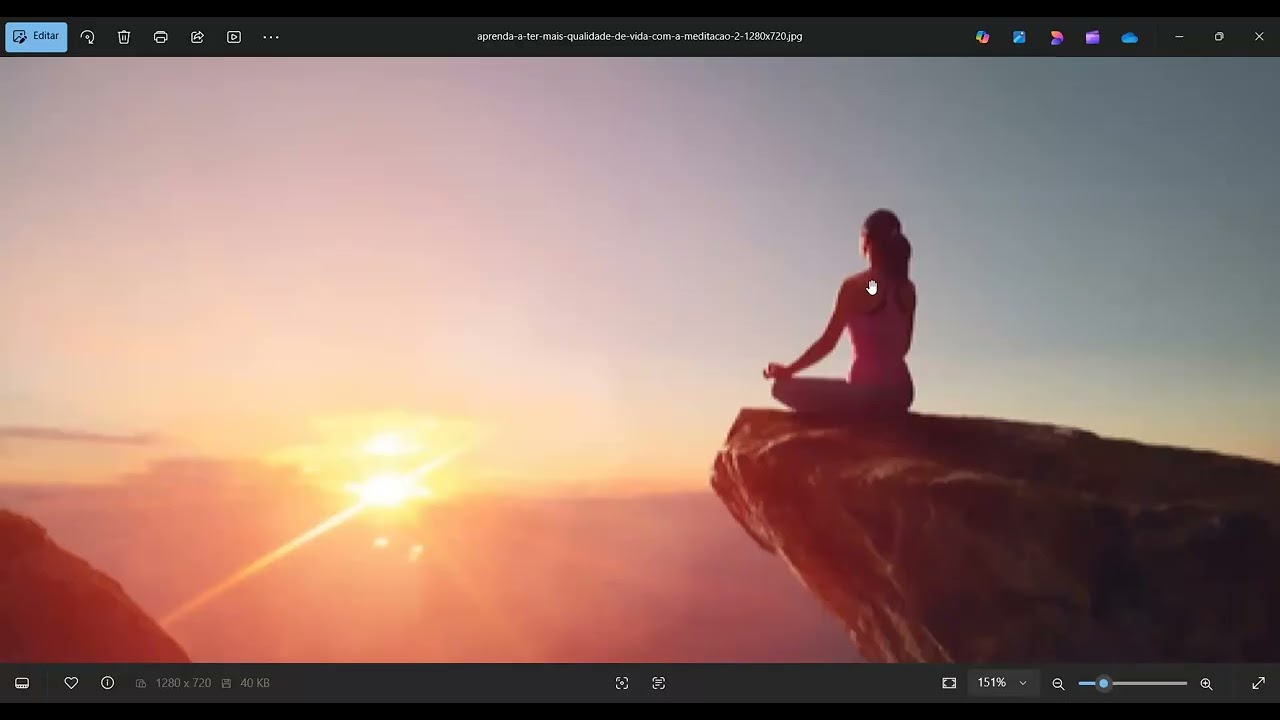Toggle the filmstrip at bottom left

(x=22, y=683)
